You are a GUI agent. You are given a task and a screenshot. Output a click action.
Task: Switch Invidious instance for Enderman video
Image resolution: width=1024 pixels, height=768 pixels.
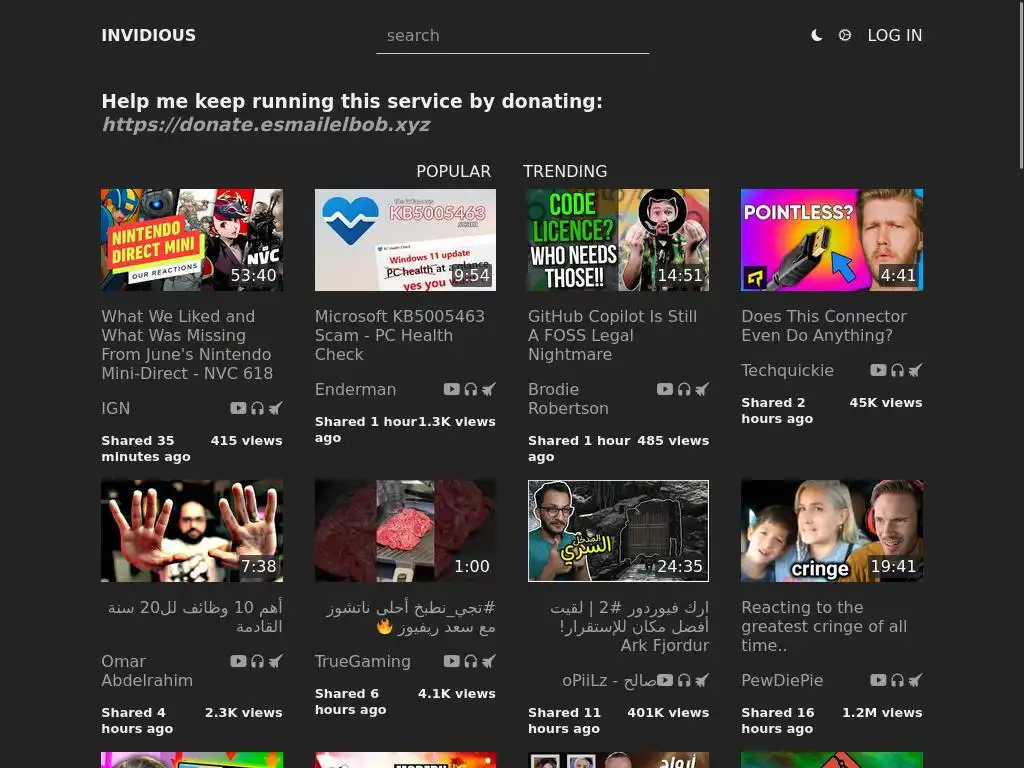(488, 389)
